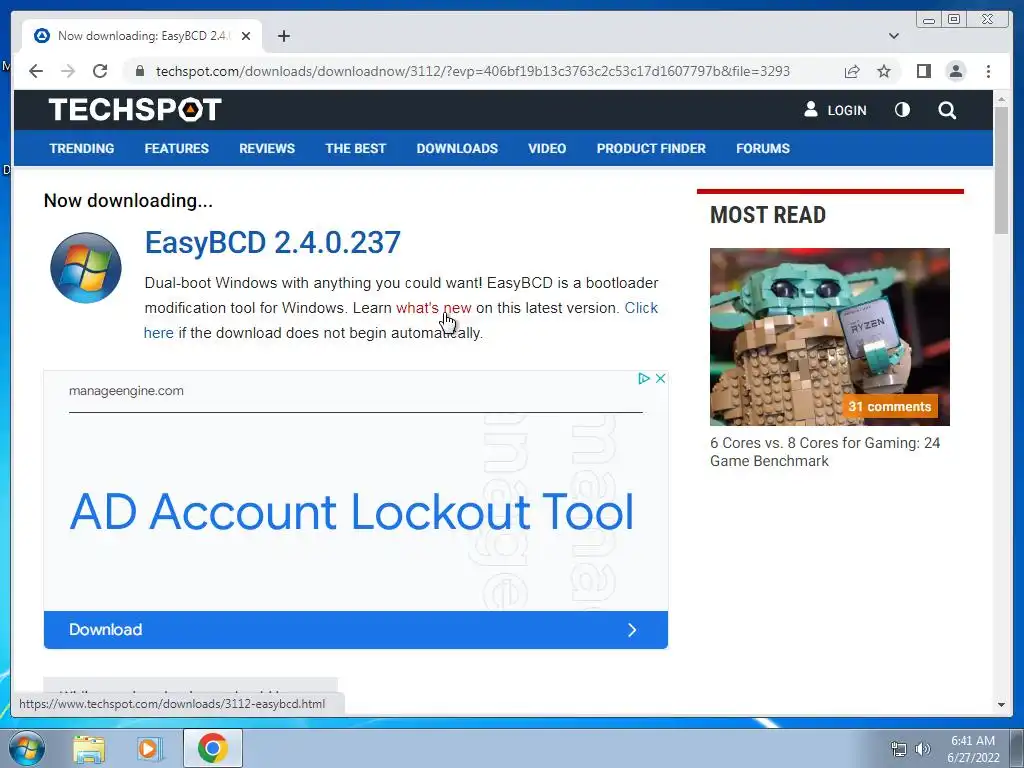Open the REVIEWS menu item
Image resolution: width=1024 pixels, height=768 pixels.
[267, 148]
